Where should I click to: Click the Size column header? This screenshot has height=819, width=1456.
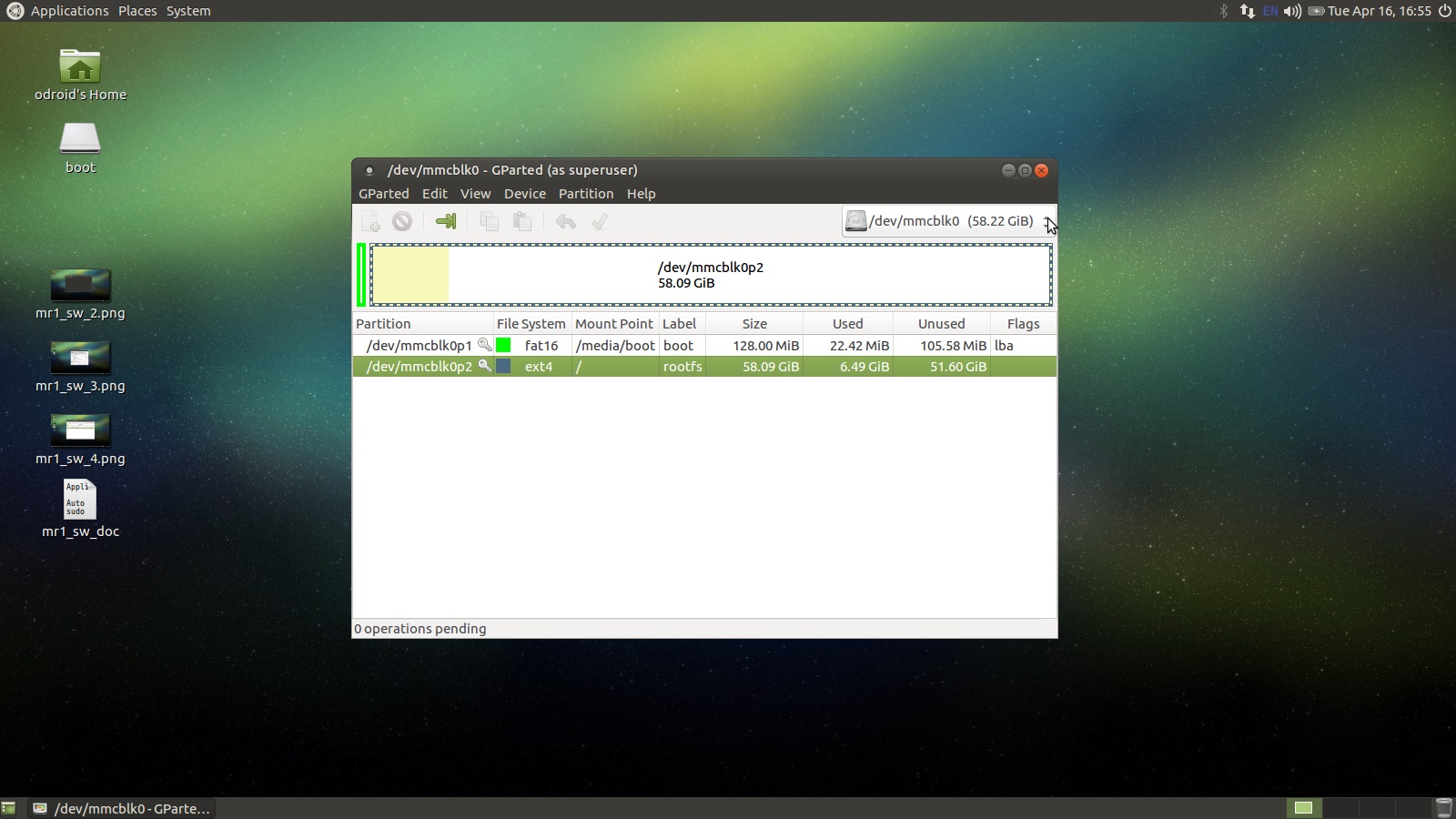point(753,324)
